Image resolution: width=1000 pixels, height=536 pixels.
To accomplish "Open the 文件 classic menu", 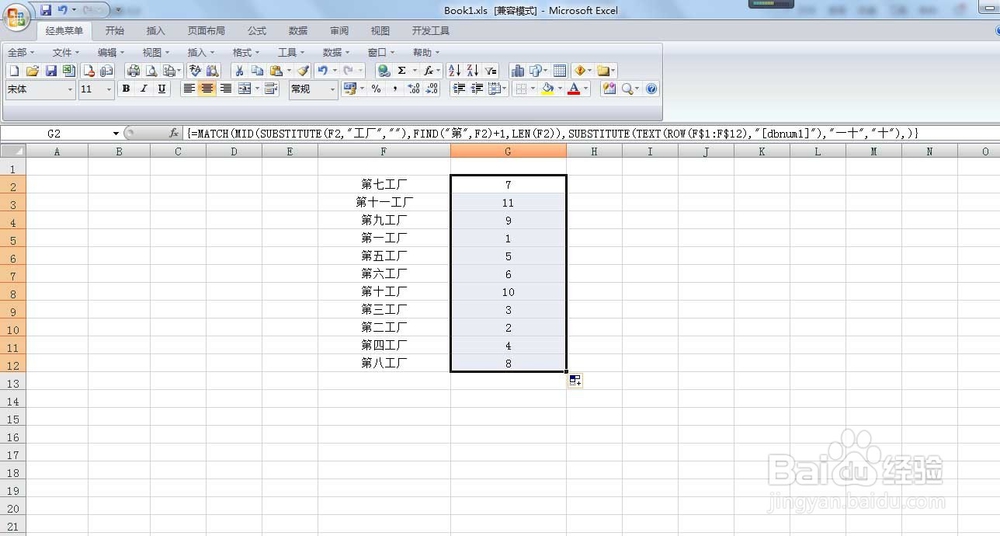I will pos(66,52).
